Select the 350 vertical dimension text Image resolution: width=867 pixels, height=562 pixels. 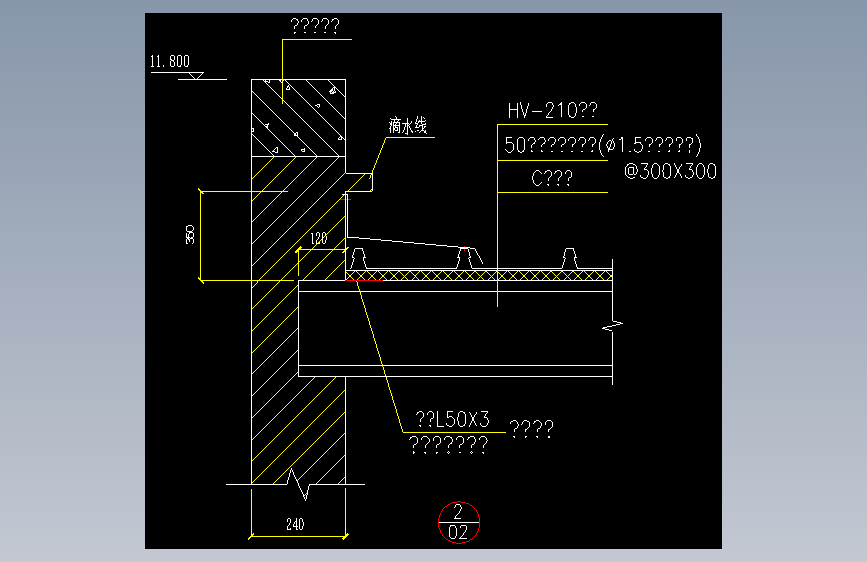pos(190,235)
